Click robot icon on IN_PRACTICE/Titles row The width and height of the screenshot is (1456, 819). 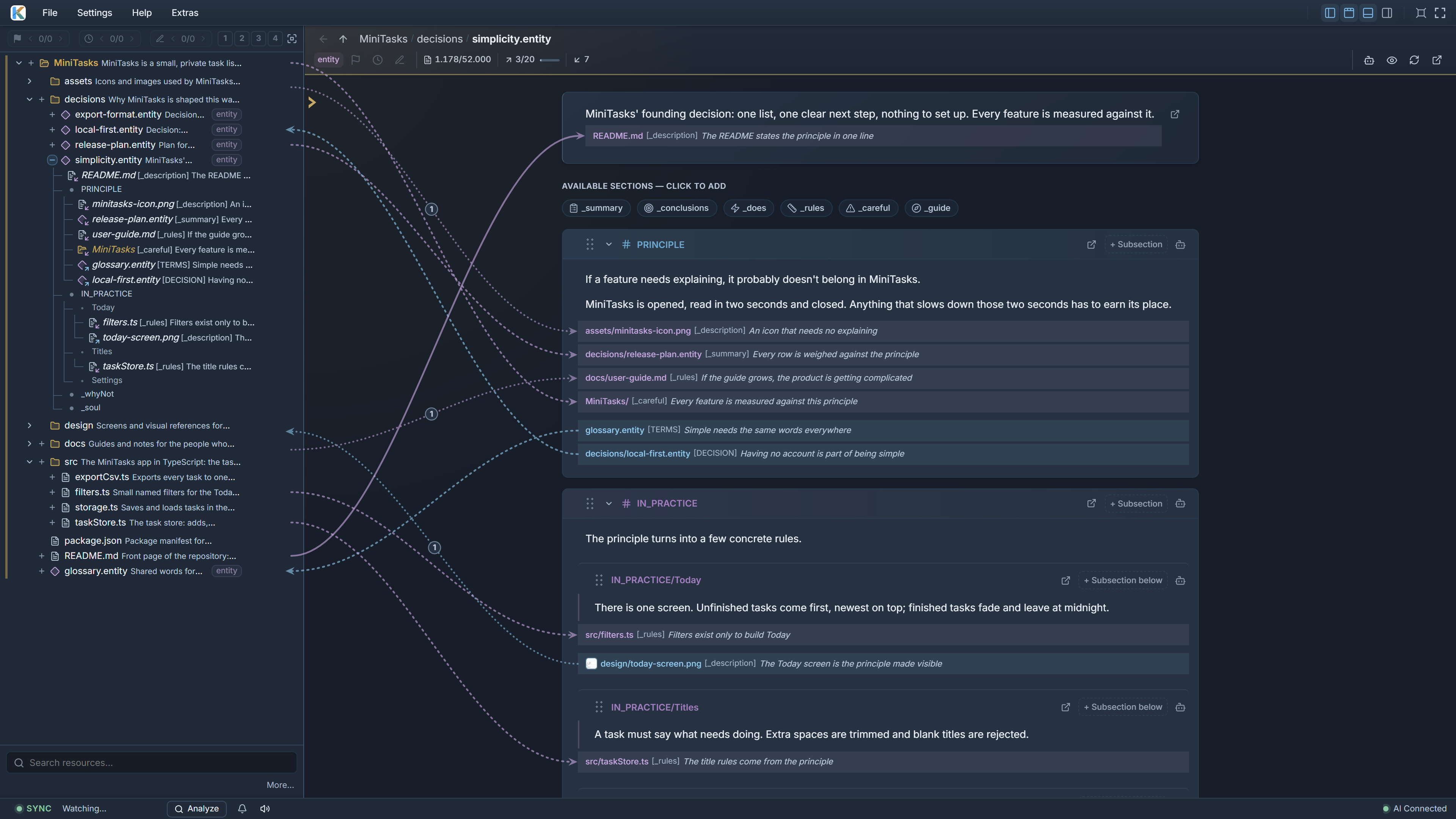click(x=1180, y=707)
